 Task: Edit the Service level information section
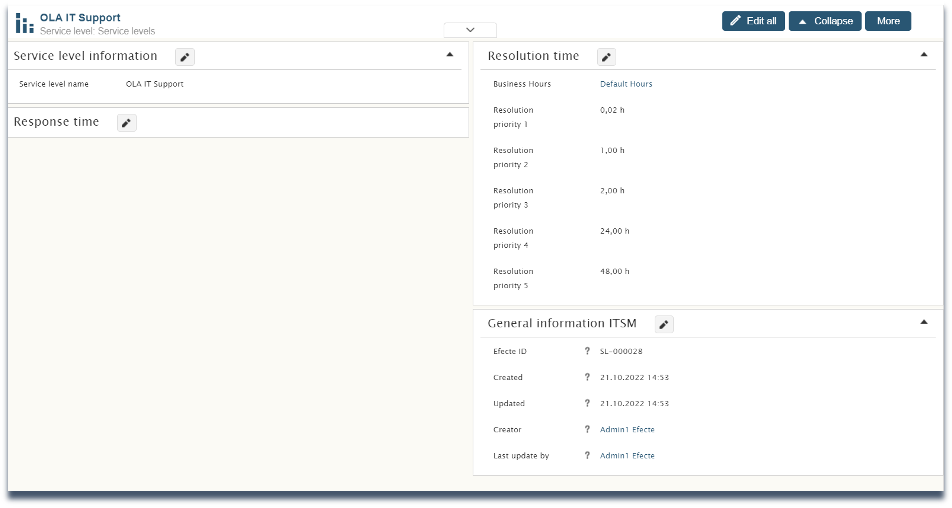[185, 57]
